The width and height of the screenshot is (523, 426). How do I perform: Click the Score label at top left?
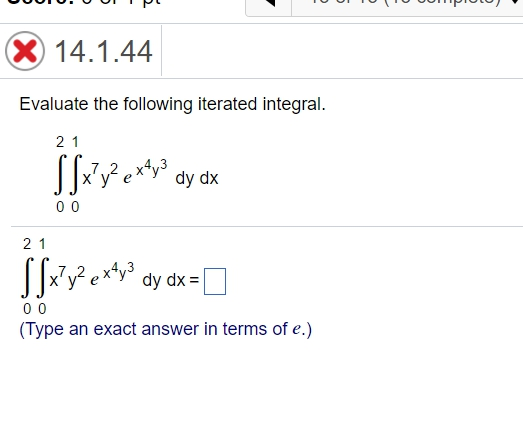(x=40, y=2)
